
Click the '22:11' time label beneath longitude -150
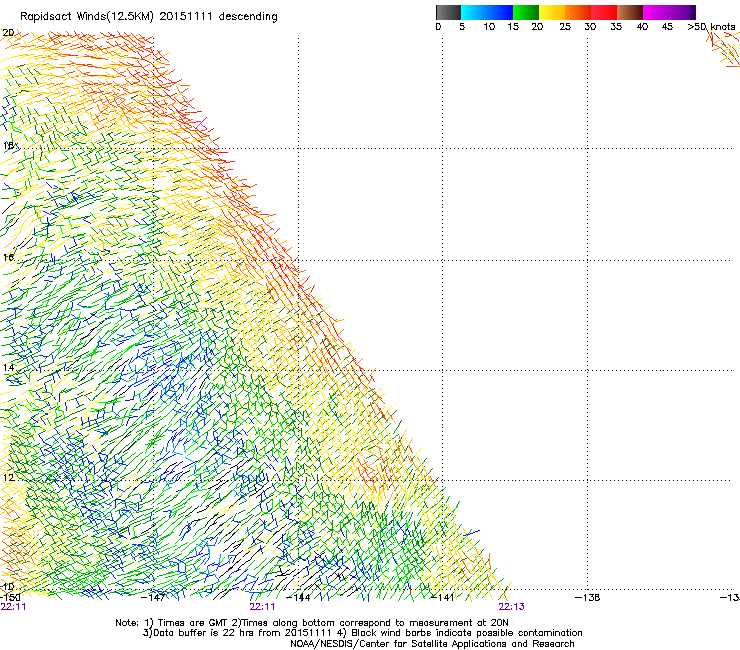[13, 607]
